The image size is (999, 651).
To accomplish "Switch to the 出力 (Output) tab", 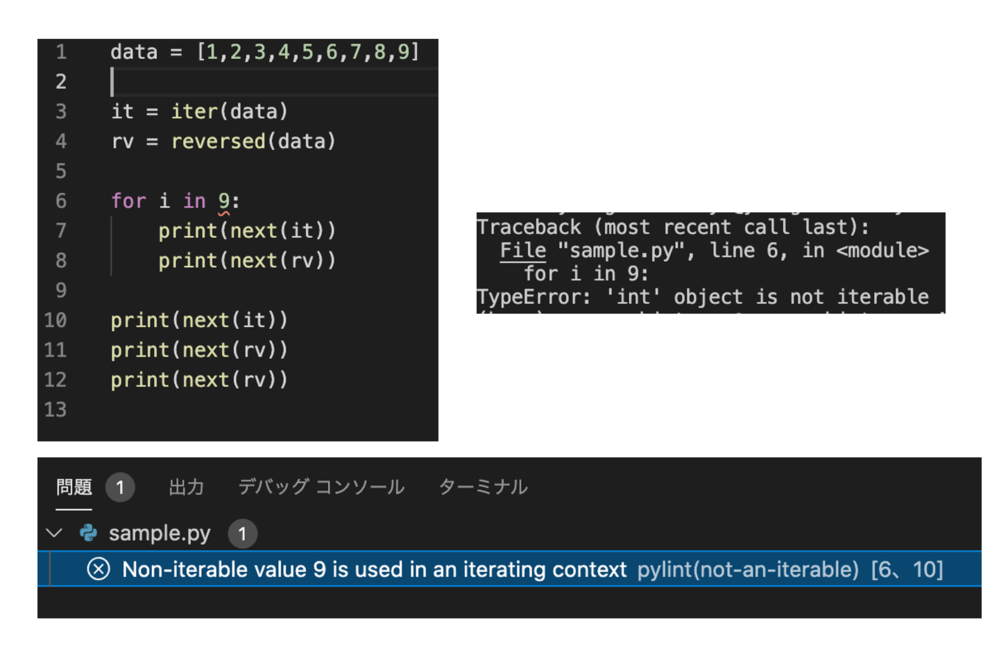I will [186, 487].
